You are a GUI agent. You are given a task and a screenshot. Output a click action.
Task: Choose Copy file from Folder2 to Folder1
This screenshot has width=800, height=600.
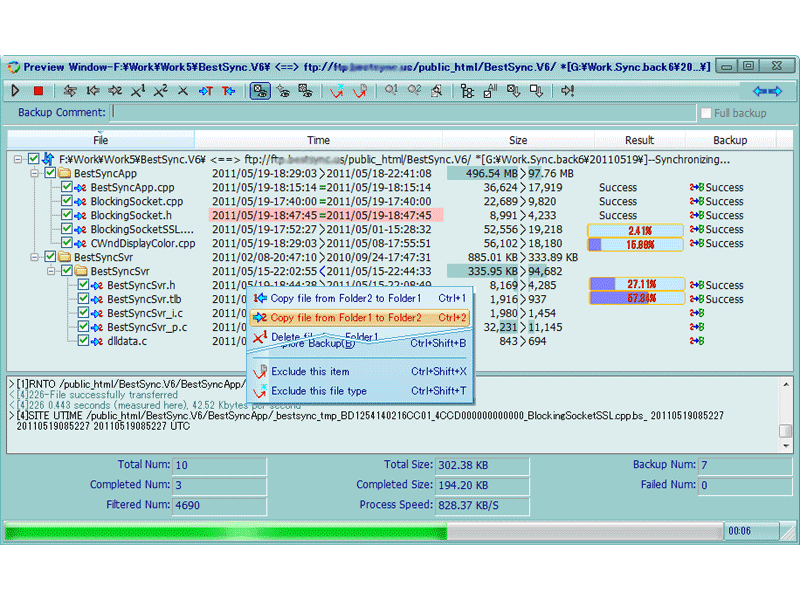[360, 298]
